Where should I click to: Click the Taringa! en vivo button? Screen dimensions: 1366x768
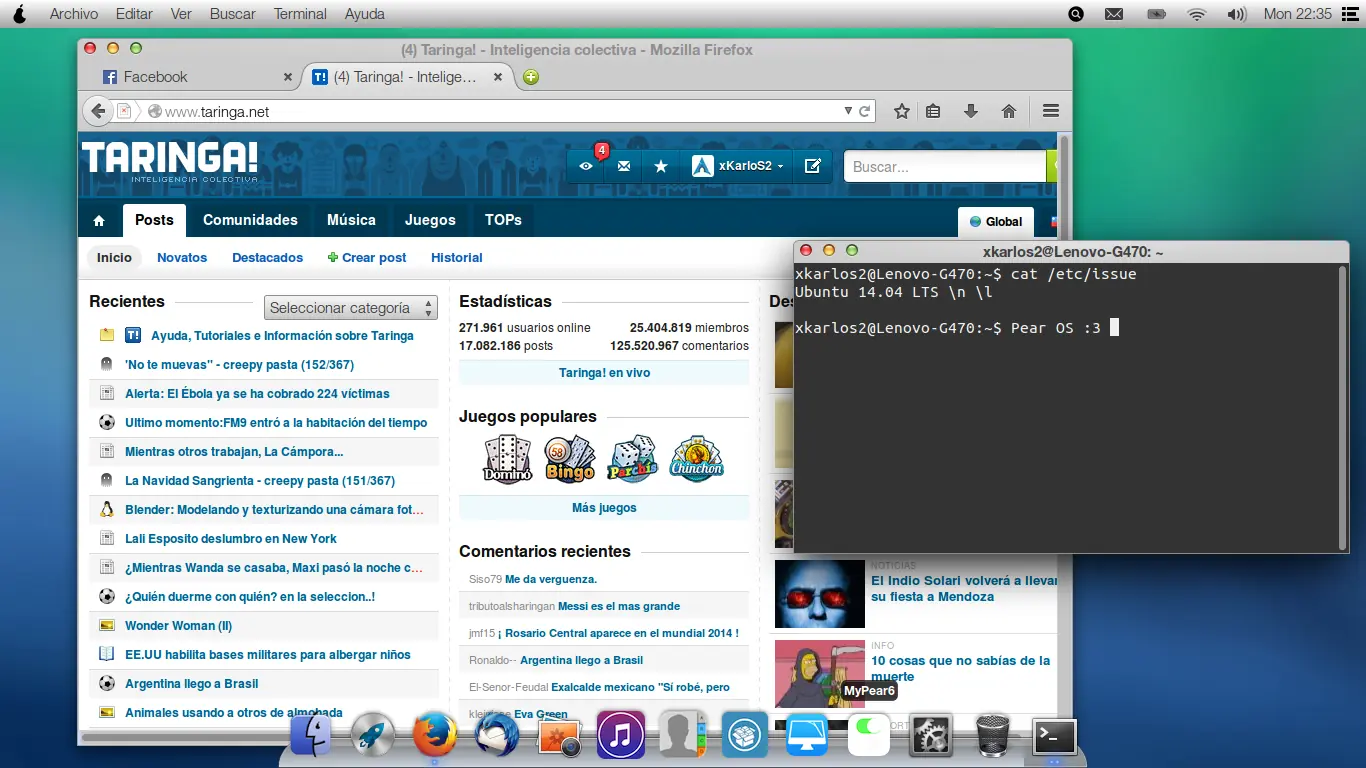604,373
